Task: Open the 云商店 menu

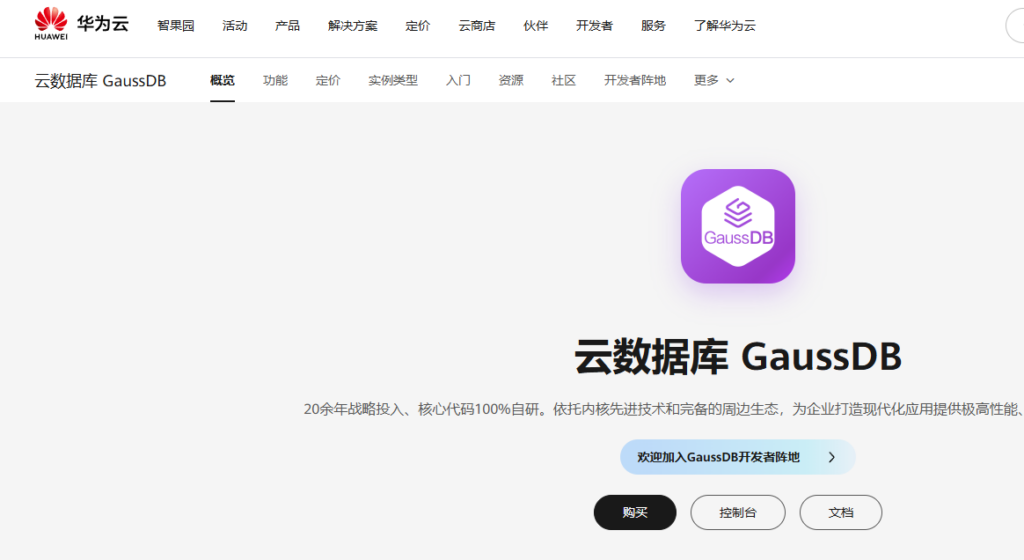Action: (x=477, y=25)
